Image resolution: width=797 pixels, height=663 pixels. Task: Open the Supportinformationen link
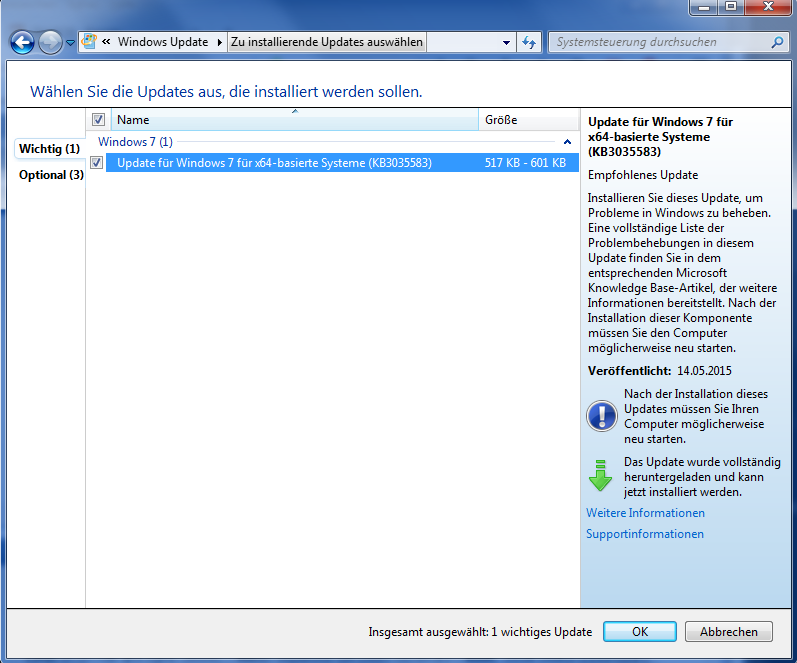pos(645,534)
